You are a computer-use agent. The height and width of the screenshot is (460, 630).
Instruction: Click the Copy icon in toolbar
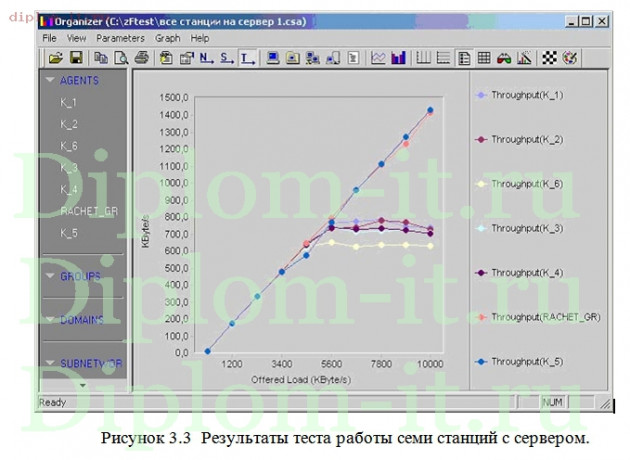coord(102,58)
